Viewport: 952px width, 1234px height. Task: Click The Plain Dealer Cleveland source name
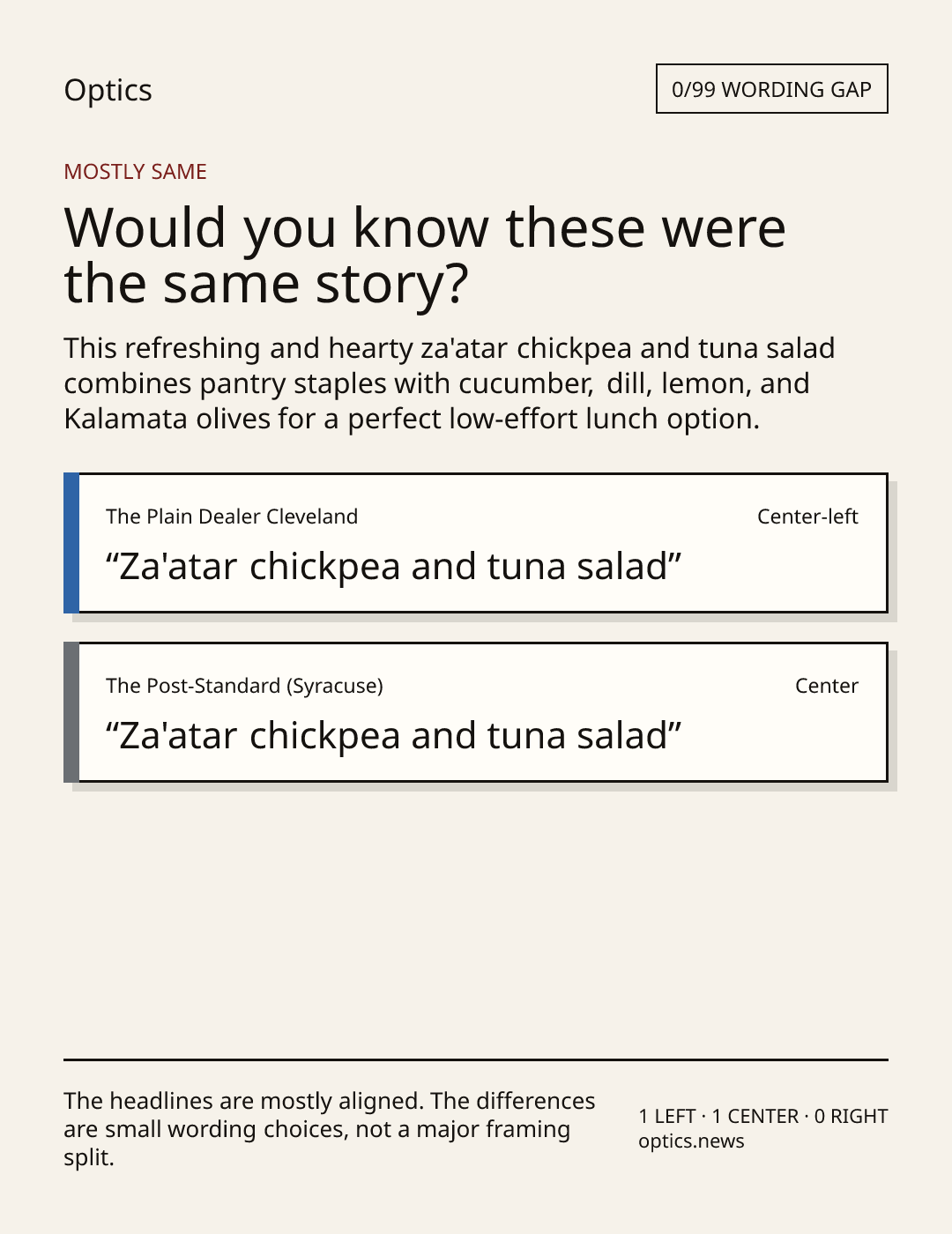point(232,517)
